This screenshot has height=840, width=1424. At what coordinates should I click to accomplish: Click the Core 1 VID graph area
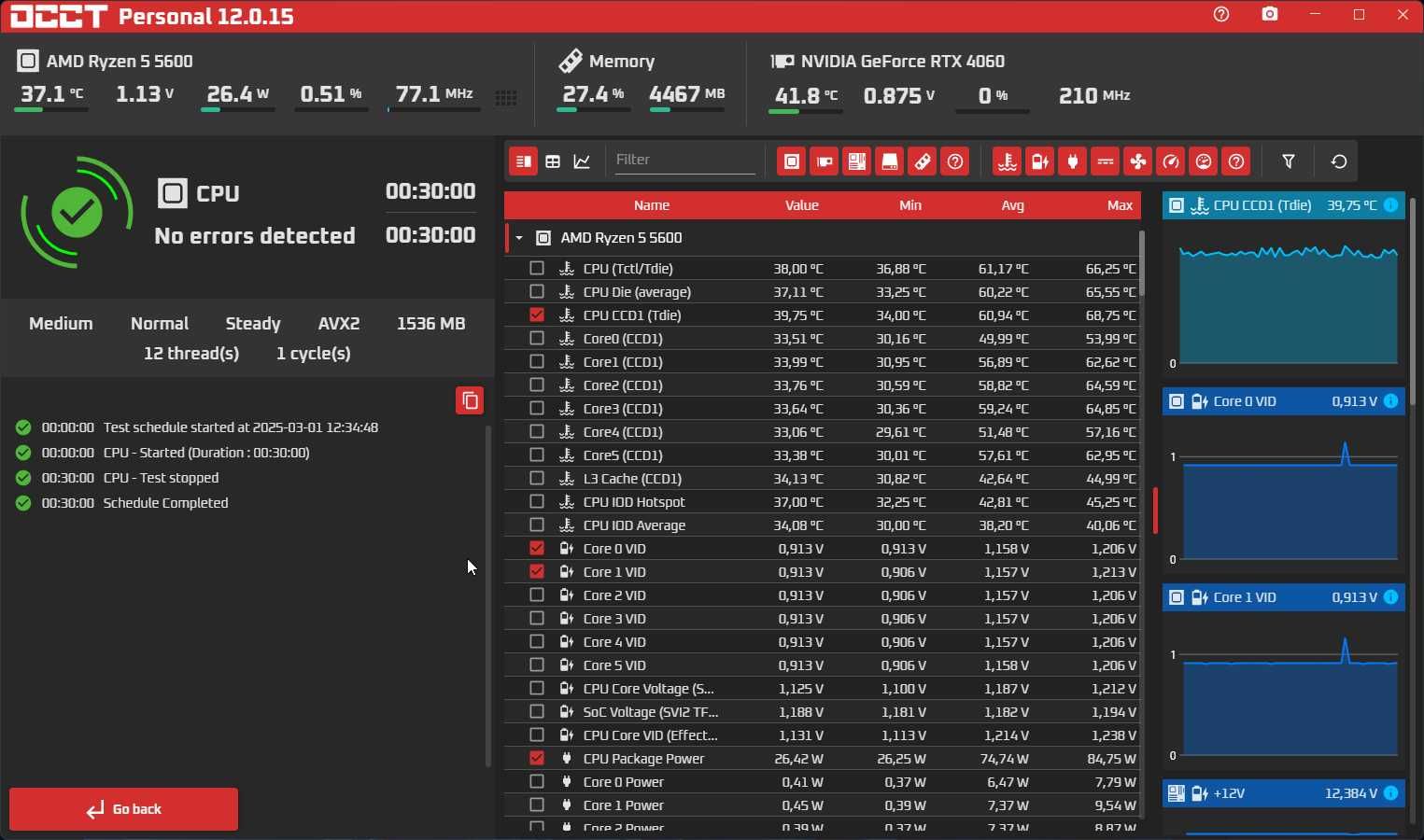coord(1284,689)
